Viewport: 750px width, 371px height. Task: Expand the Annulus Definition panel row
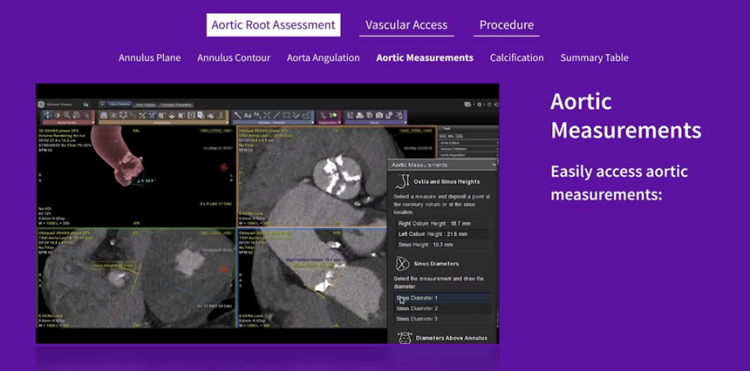pos(469,149)
